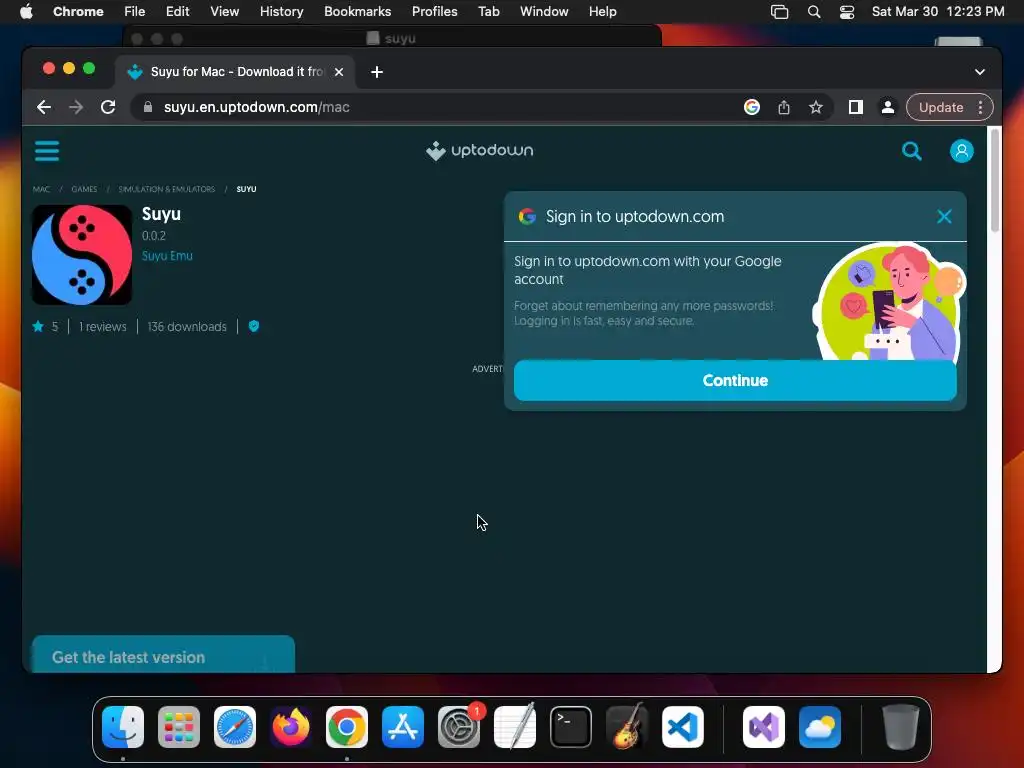The image size is (1024, 768).
Task: Click the site lock icon
Action: coord(148,107)
